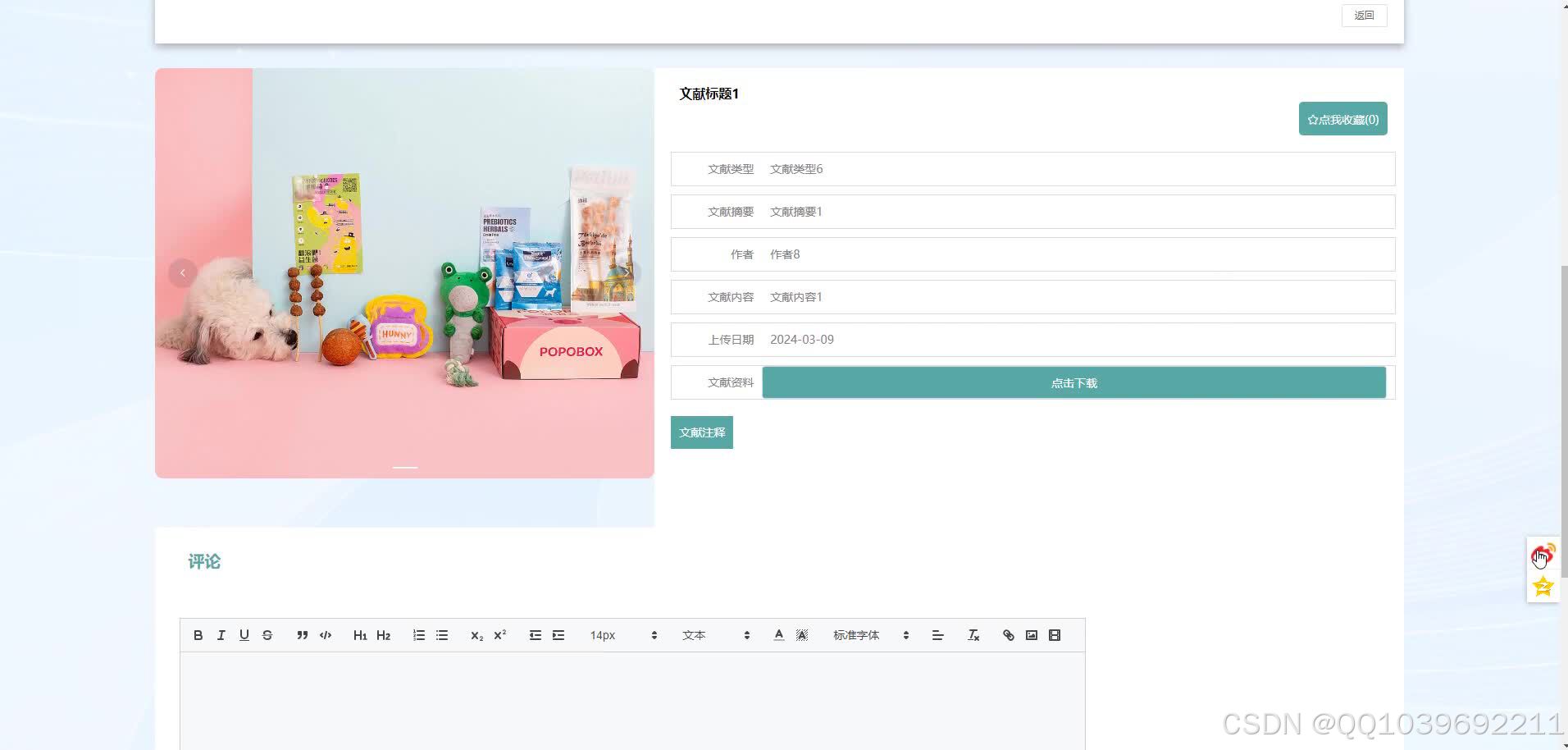Toggle bold formatting in comment editor
The width and height of the screenshot is (1568, 750).
[x=198, y=635]
